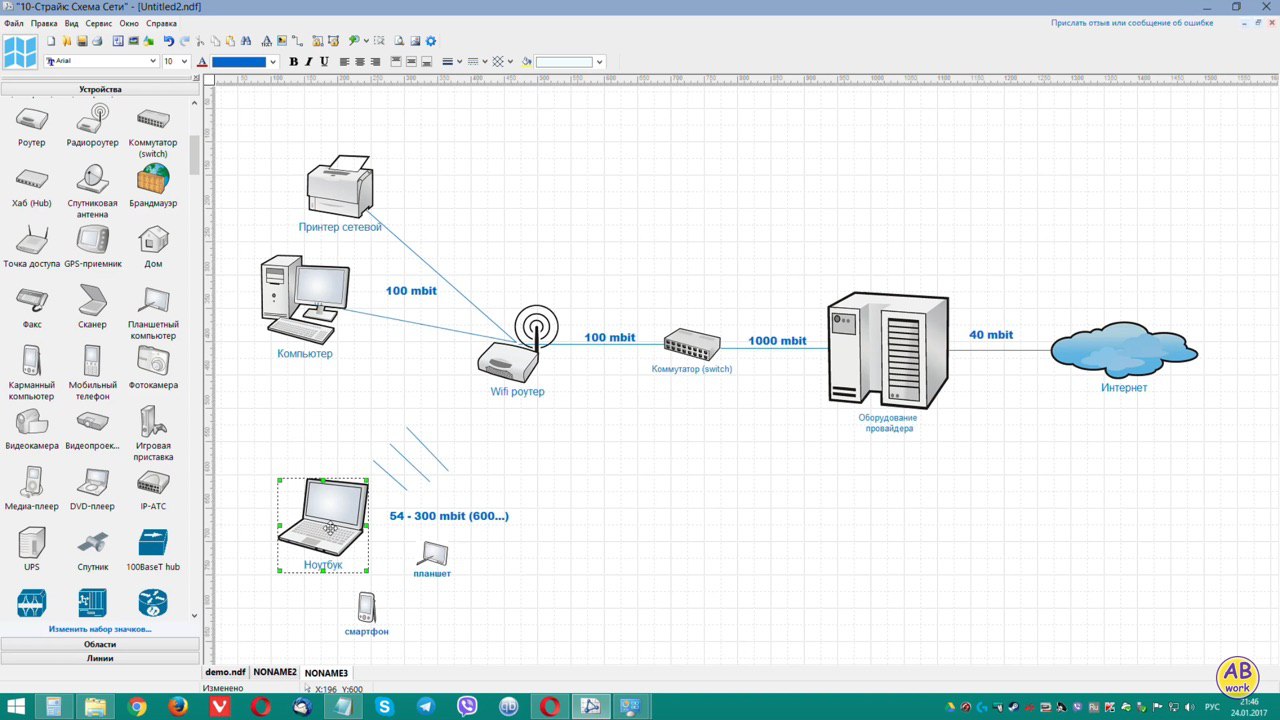Click the Интернет cloud on the diagram
Viewport: 1280px width, 720px height.
click(x=1124, y=350)
